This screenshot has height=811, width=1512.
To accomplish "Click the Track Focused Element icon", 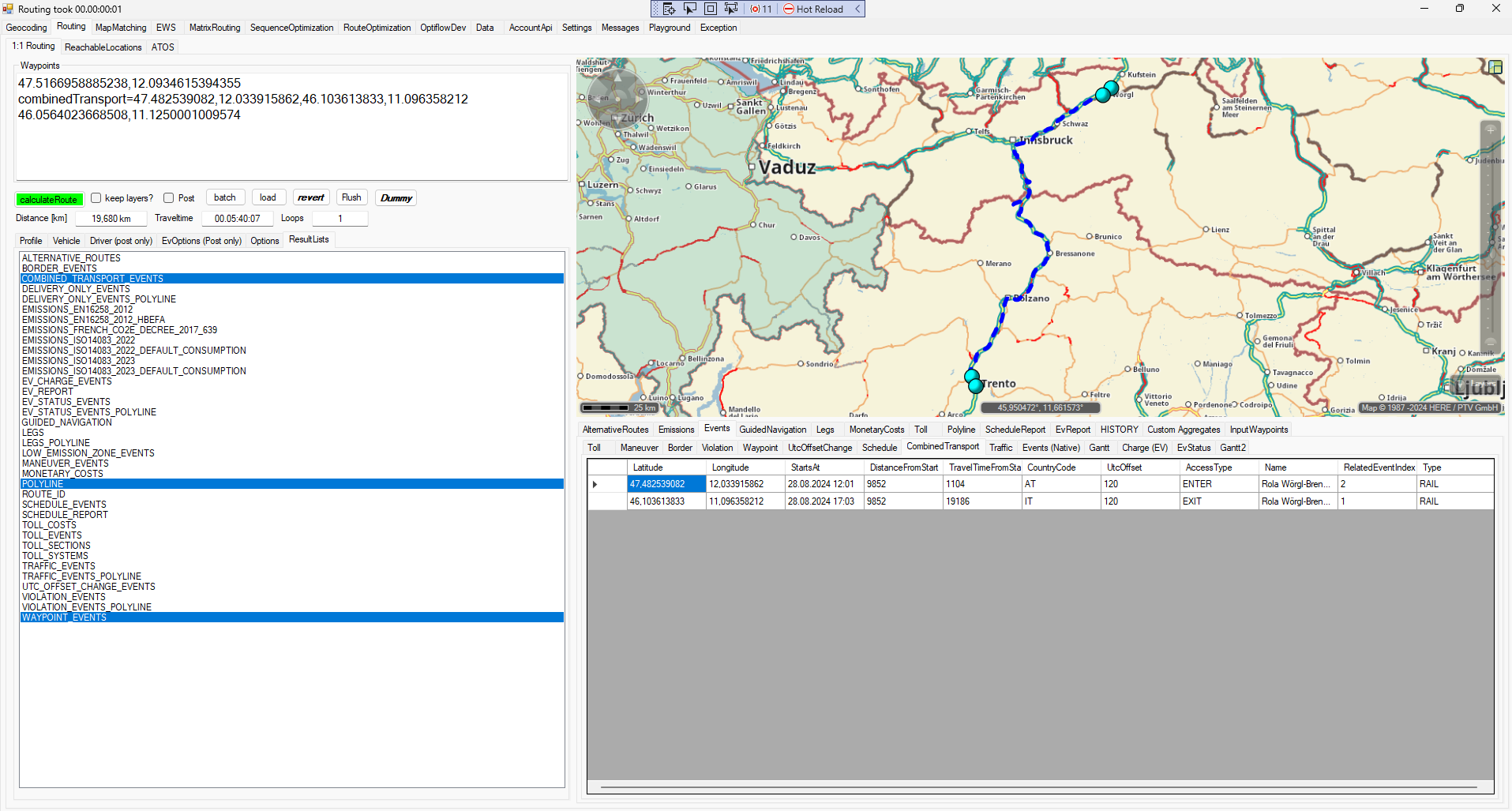I will pos(730,9).
